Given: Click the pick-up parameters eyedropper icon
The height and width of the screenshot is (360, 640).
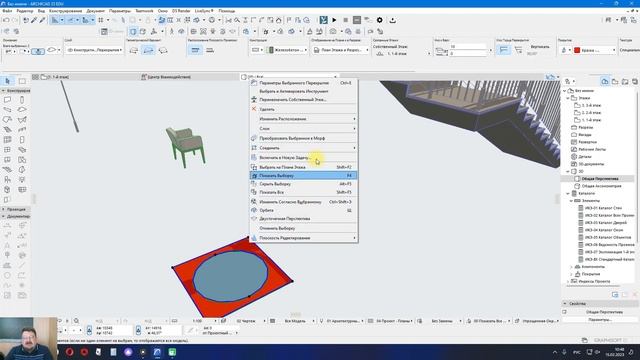Looking at the screenshot, I should point(34,20).
